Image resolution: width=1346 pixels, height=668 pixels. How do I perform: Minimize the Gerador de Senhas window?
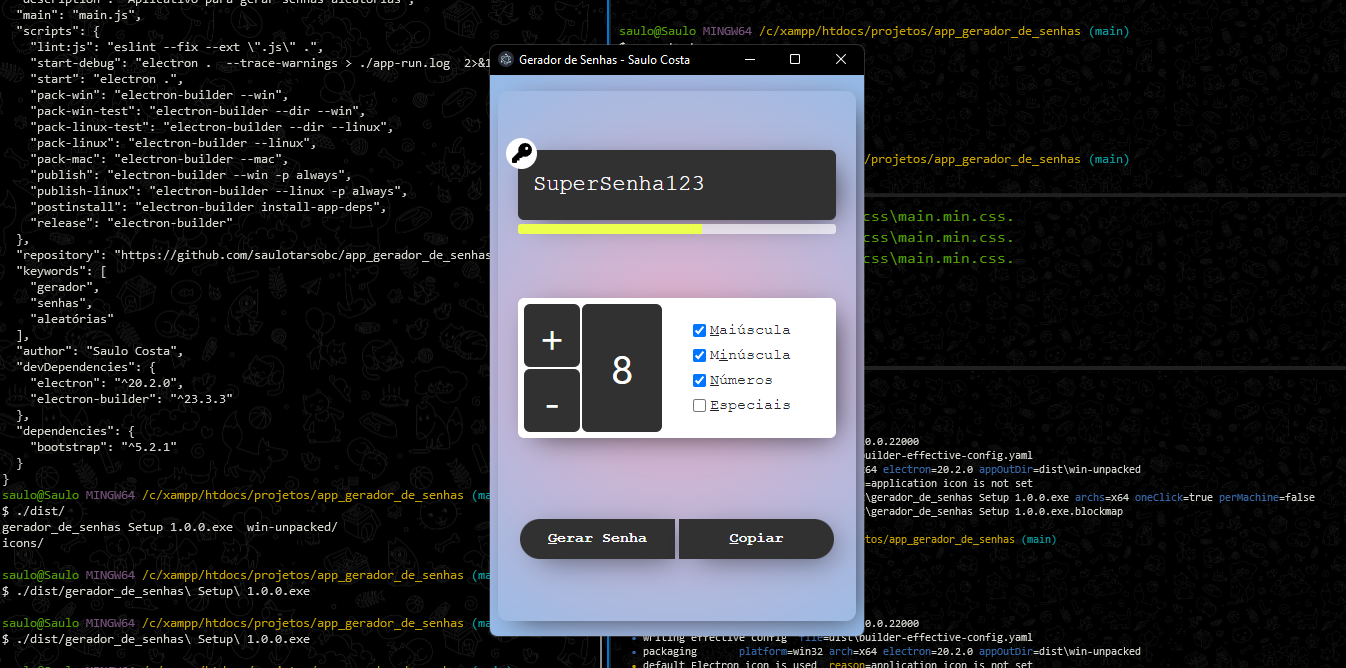click(750, 60)
